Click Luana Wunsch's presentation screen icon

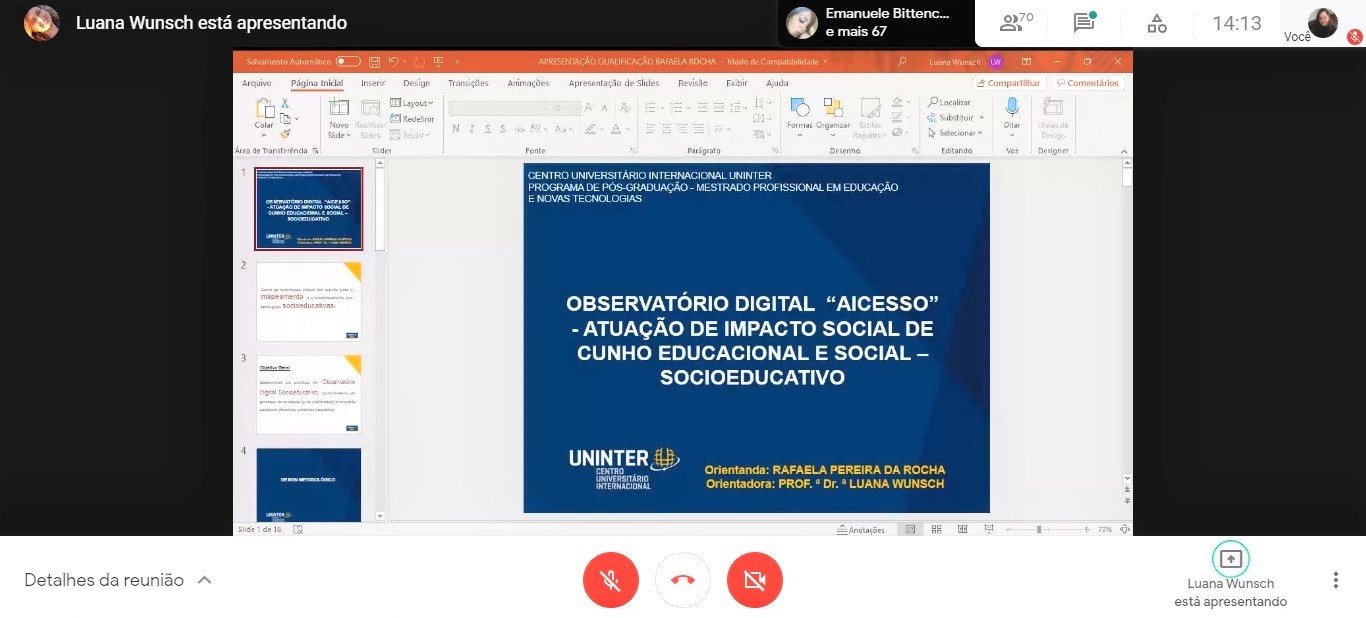coord(1230,559)
